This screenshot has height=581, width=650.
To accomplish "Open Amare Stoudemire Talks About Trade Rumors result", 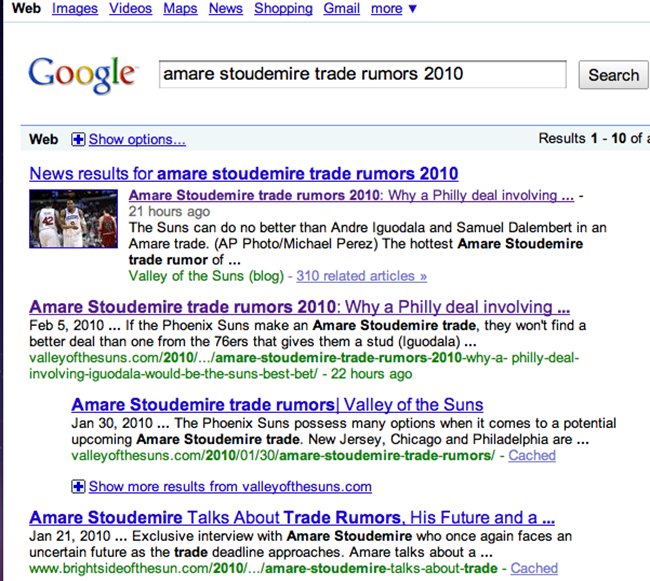I will click(291, 518).
